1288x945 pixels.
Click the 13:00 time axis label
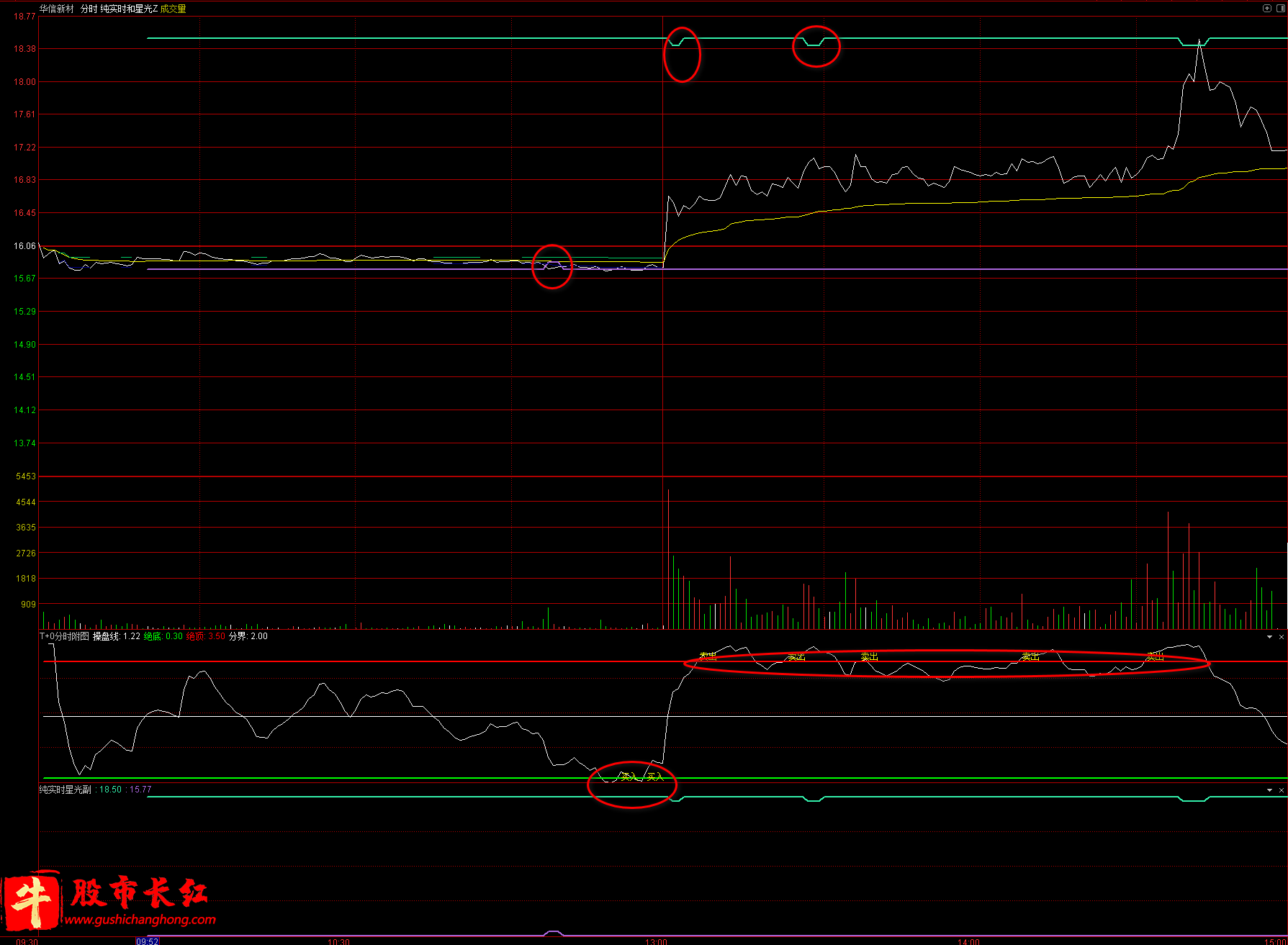[656, 941]
